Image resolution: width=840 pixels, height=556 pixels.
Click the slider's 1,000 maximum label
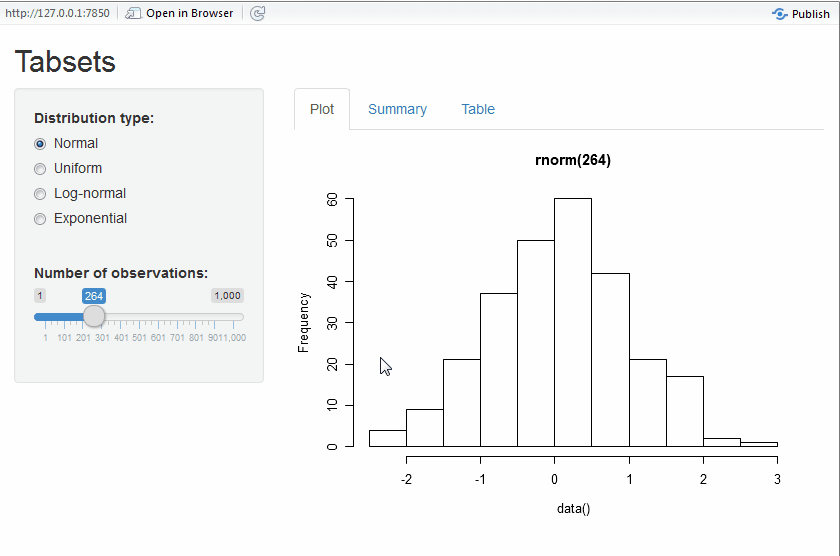pos(227,296)
